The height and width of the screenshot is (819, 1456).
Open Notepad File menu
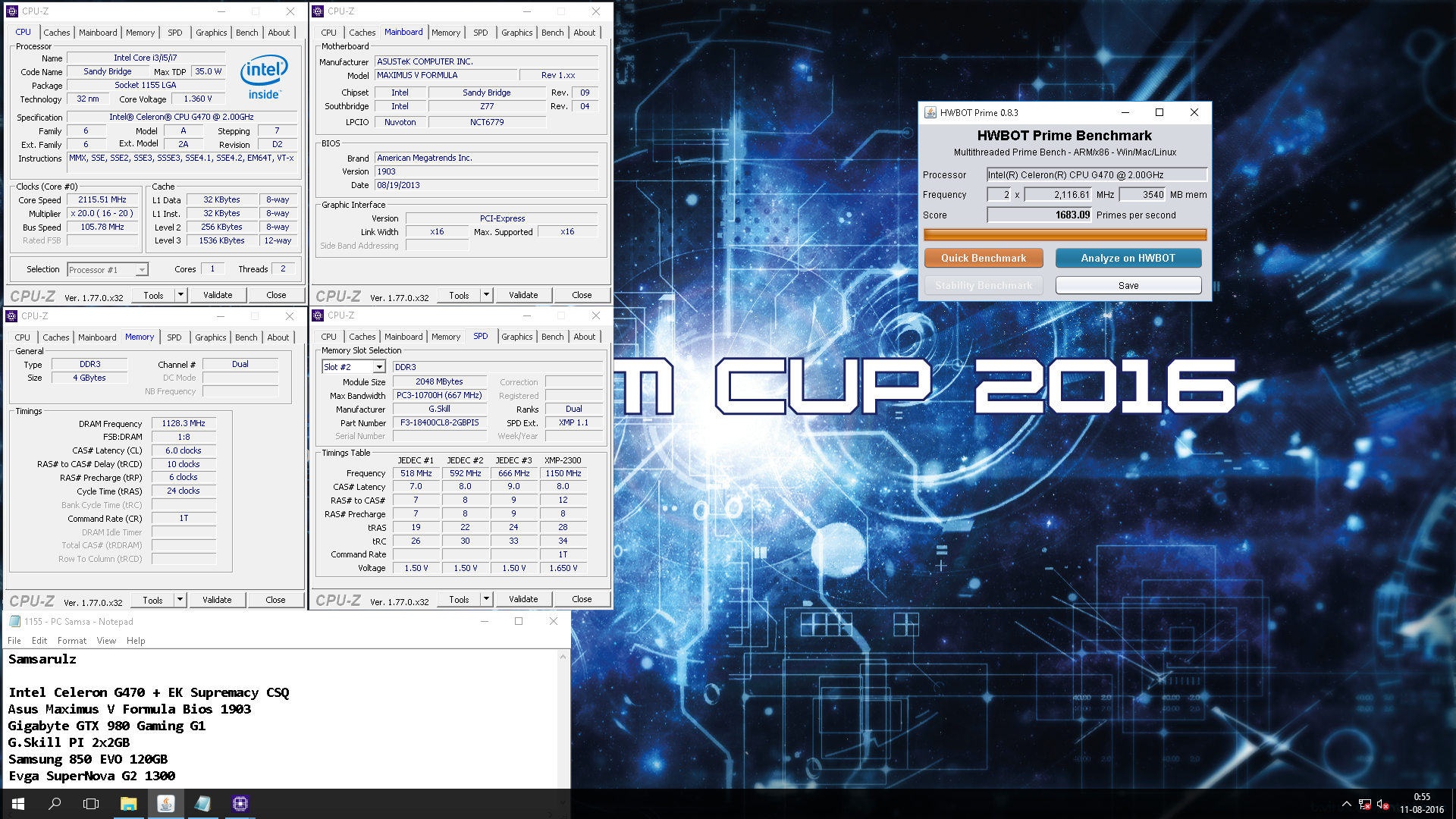[14, 641]
